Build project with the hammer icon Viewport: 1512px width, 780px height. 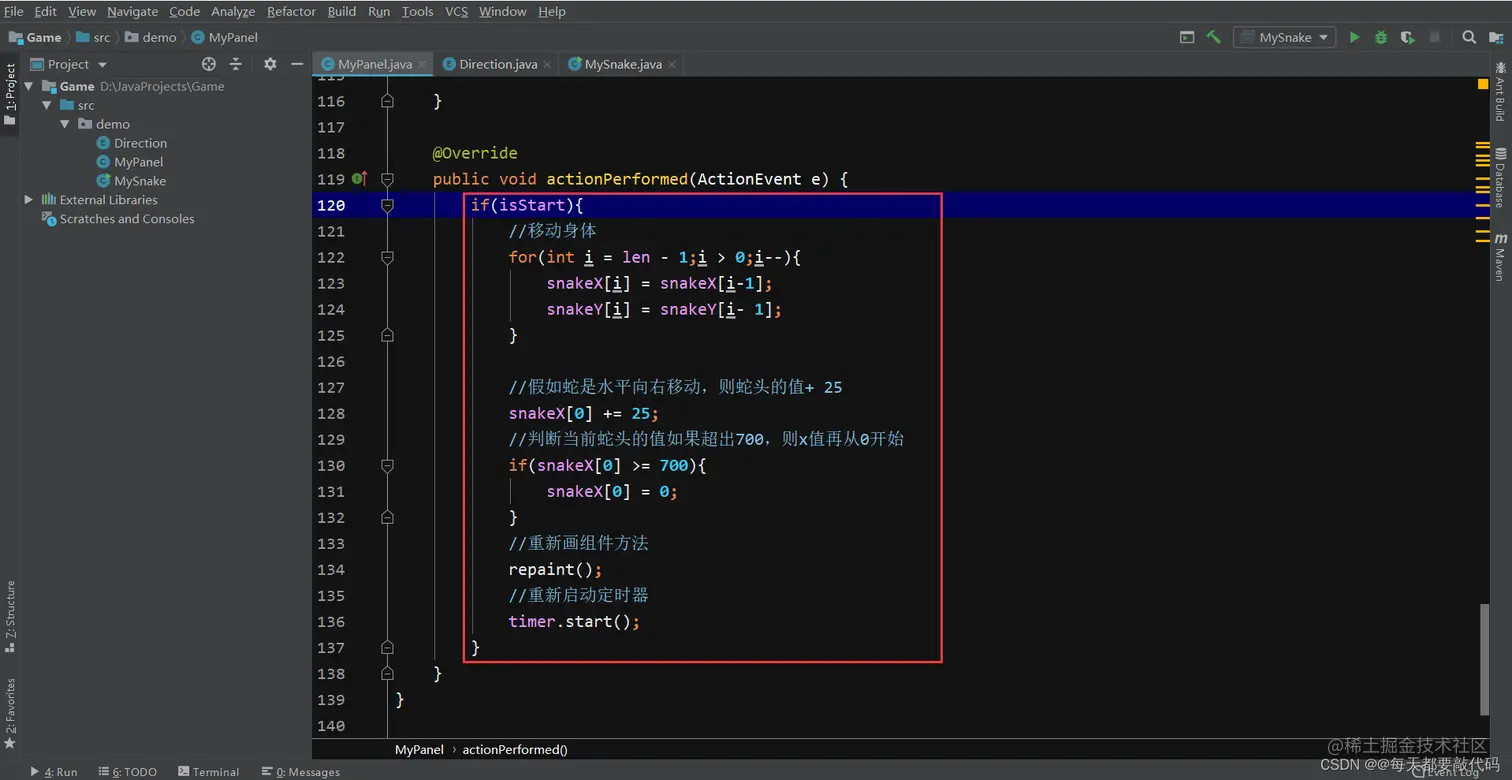[1213, 37]
